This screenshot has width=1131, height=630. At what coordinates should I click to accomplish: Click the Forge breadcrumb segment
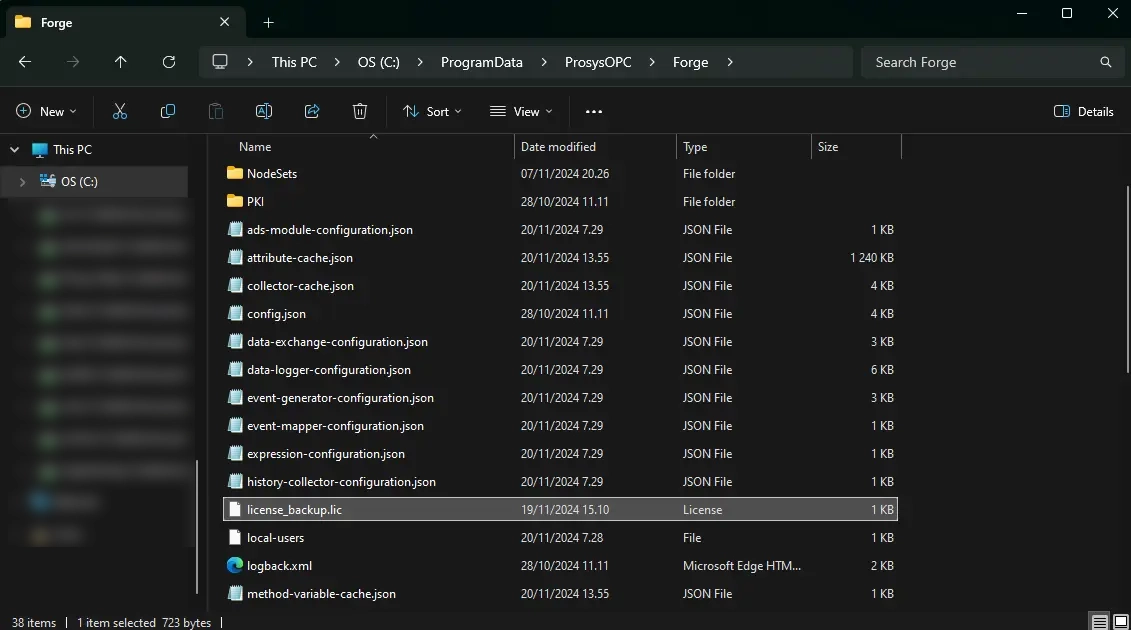click(690, 62)
